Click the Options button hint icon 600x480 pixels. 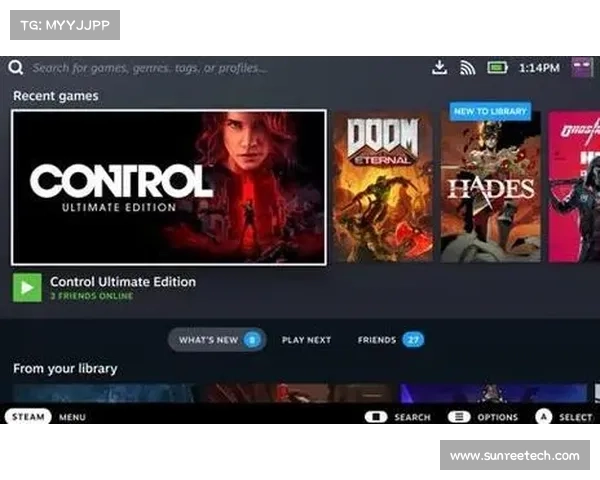point(459,417)
